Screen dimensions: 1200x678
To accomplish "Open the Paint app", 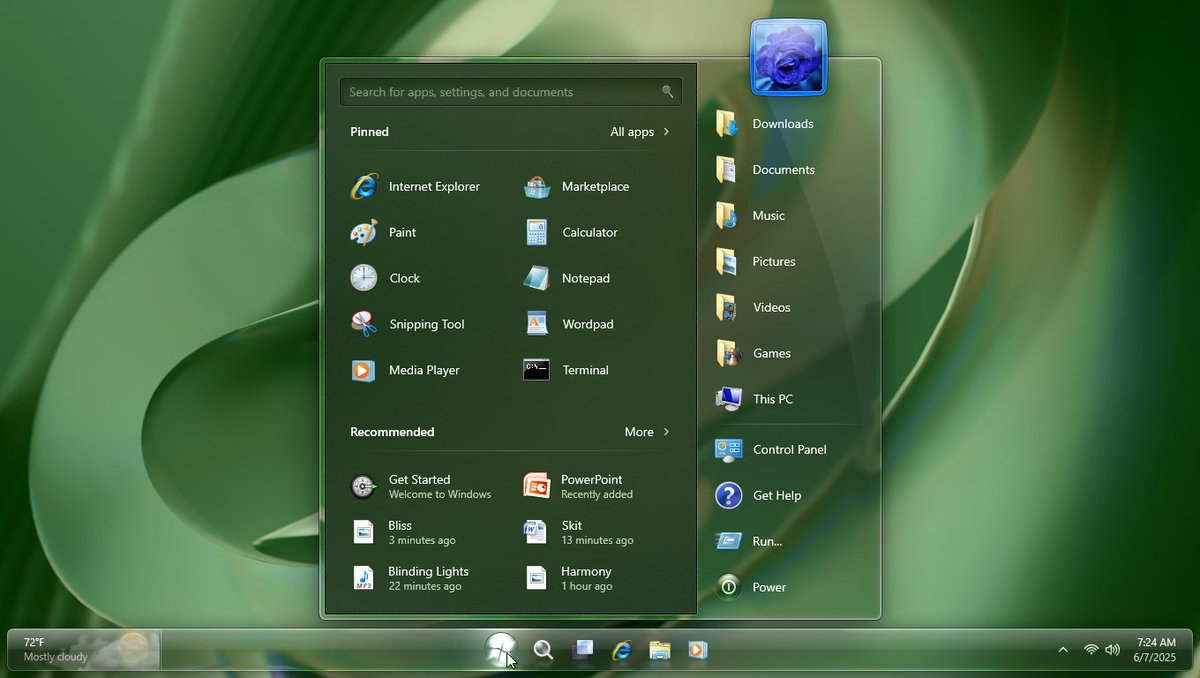I will (x=383, y=232).
